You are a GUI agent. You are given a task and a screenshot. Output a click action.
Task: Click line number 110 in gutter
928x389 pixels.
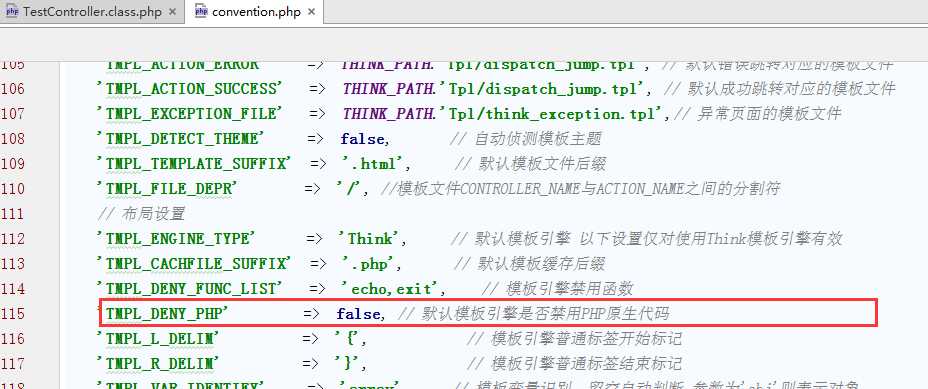point(12,189)
